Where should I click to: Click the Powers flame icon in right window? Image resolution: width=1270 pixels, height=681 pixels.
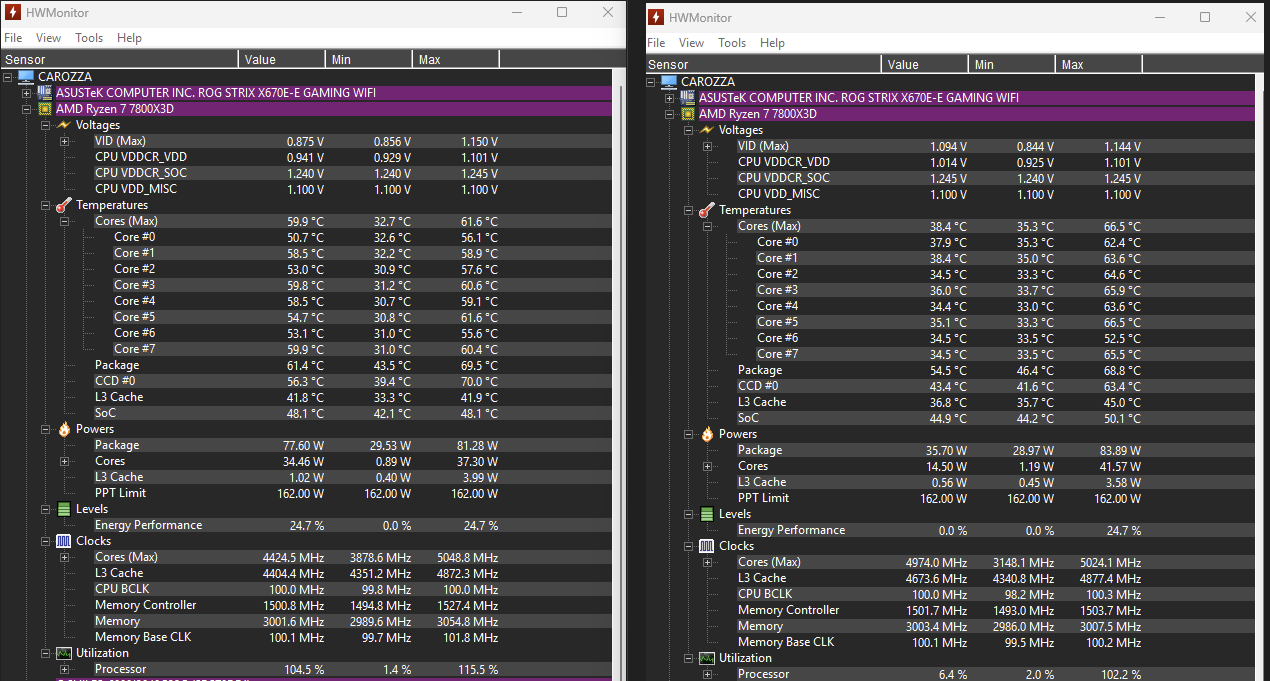pyautogui.click(x=707, y=434)
